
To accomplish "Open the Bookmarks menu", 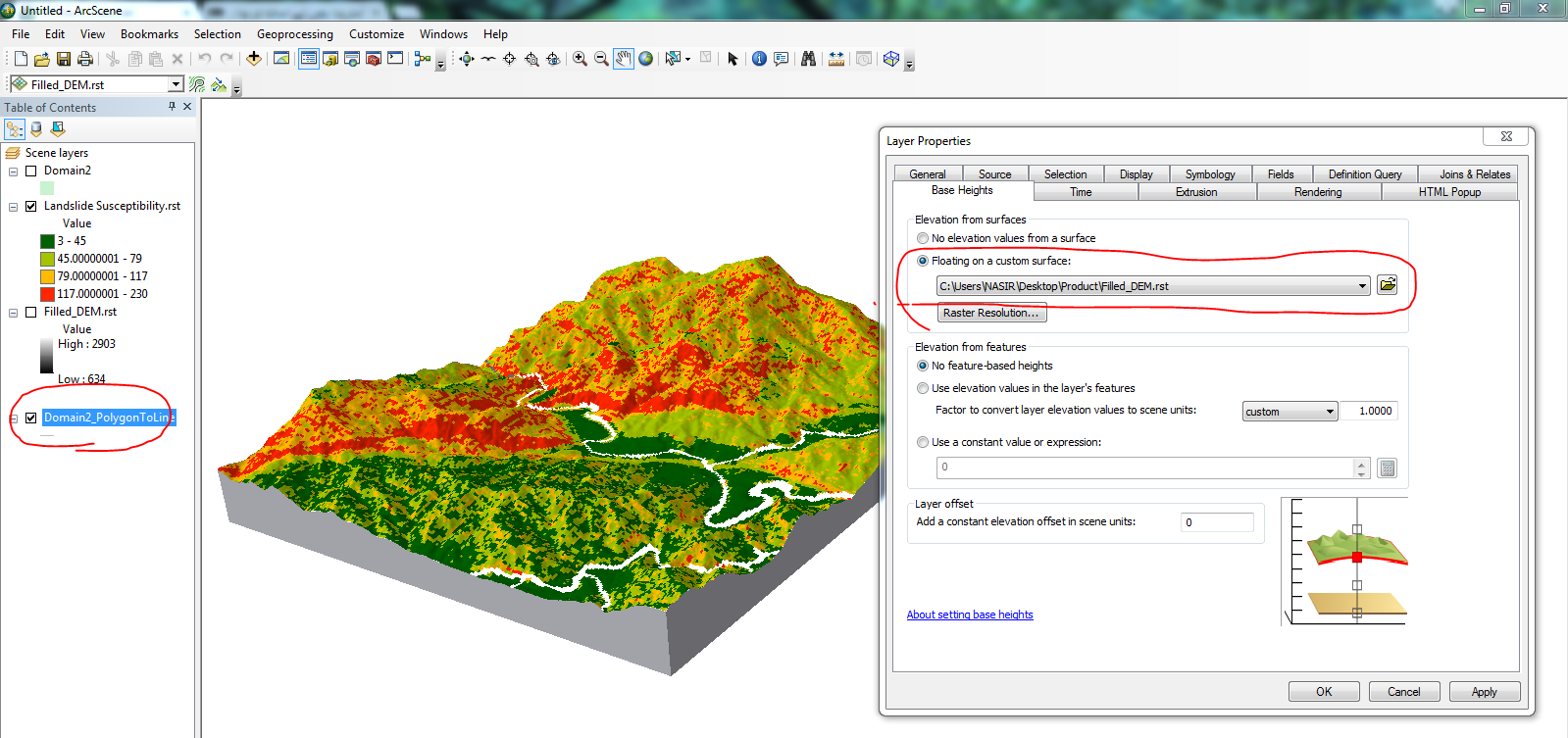I will pos(149,33).
